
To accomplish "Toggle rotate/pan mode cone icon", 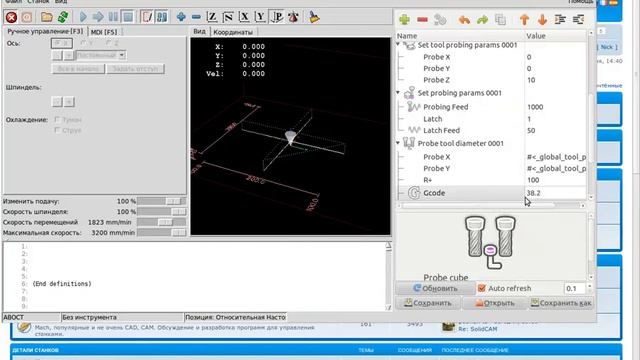I will (x=293, y=17).
